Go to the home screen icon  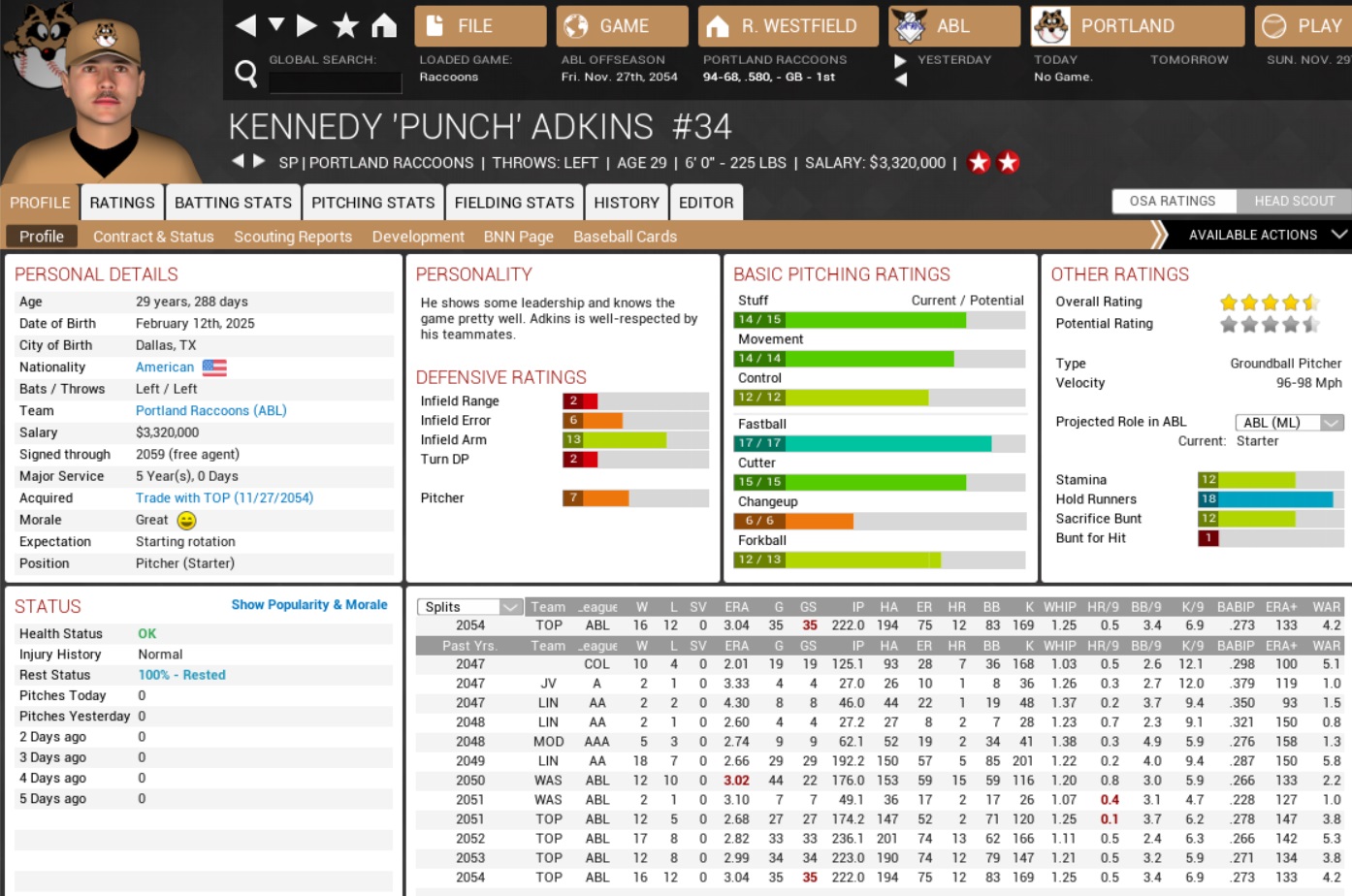[x=384, y=26]
